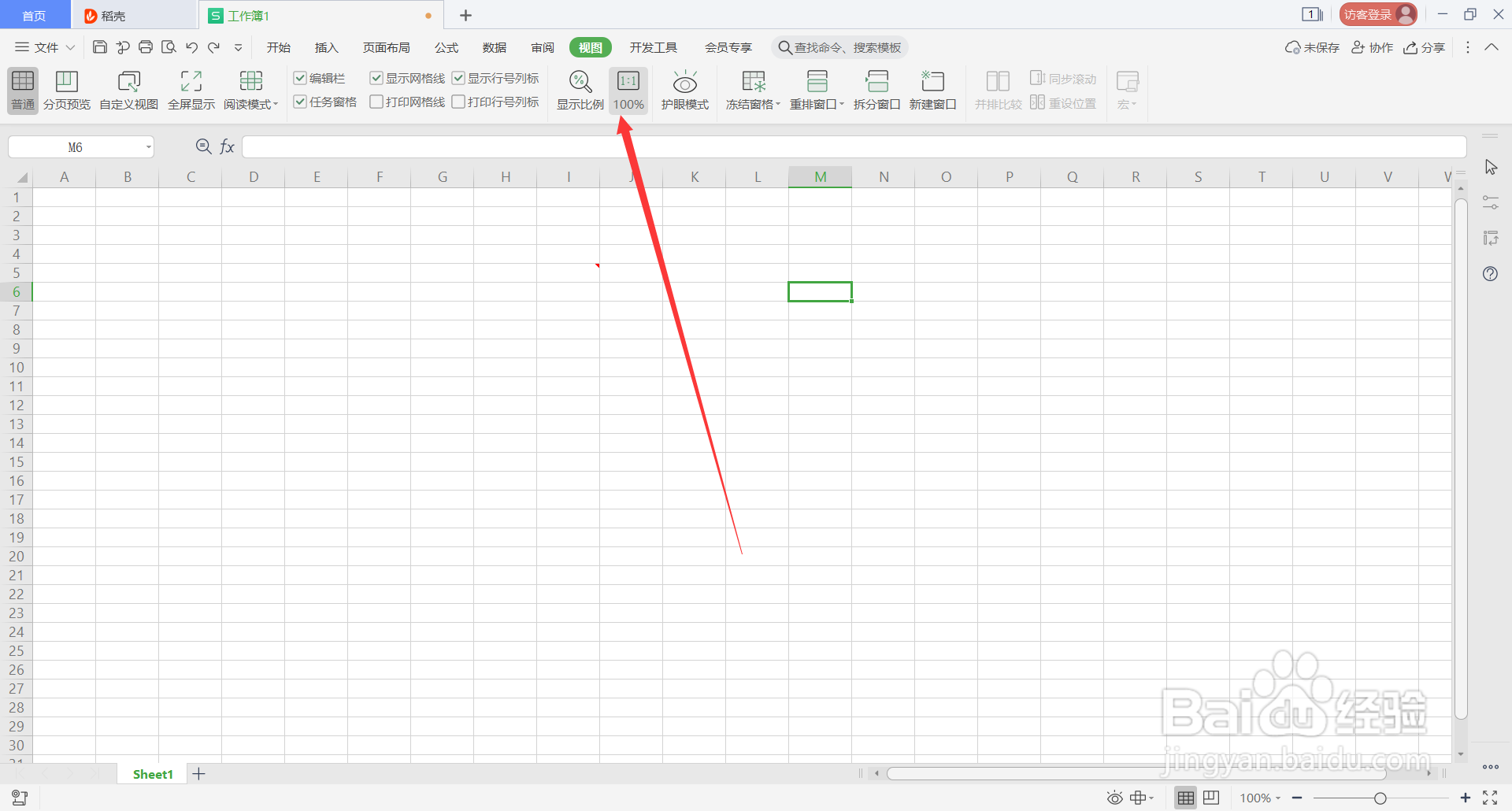Expand the name box dropdown arrow
This screenshot has width=1512, height=811.
[x=148, y=147]
